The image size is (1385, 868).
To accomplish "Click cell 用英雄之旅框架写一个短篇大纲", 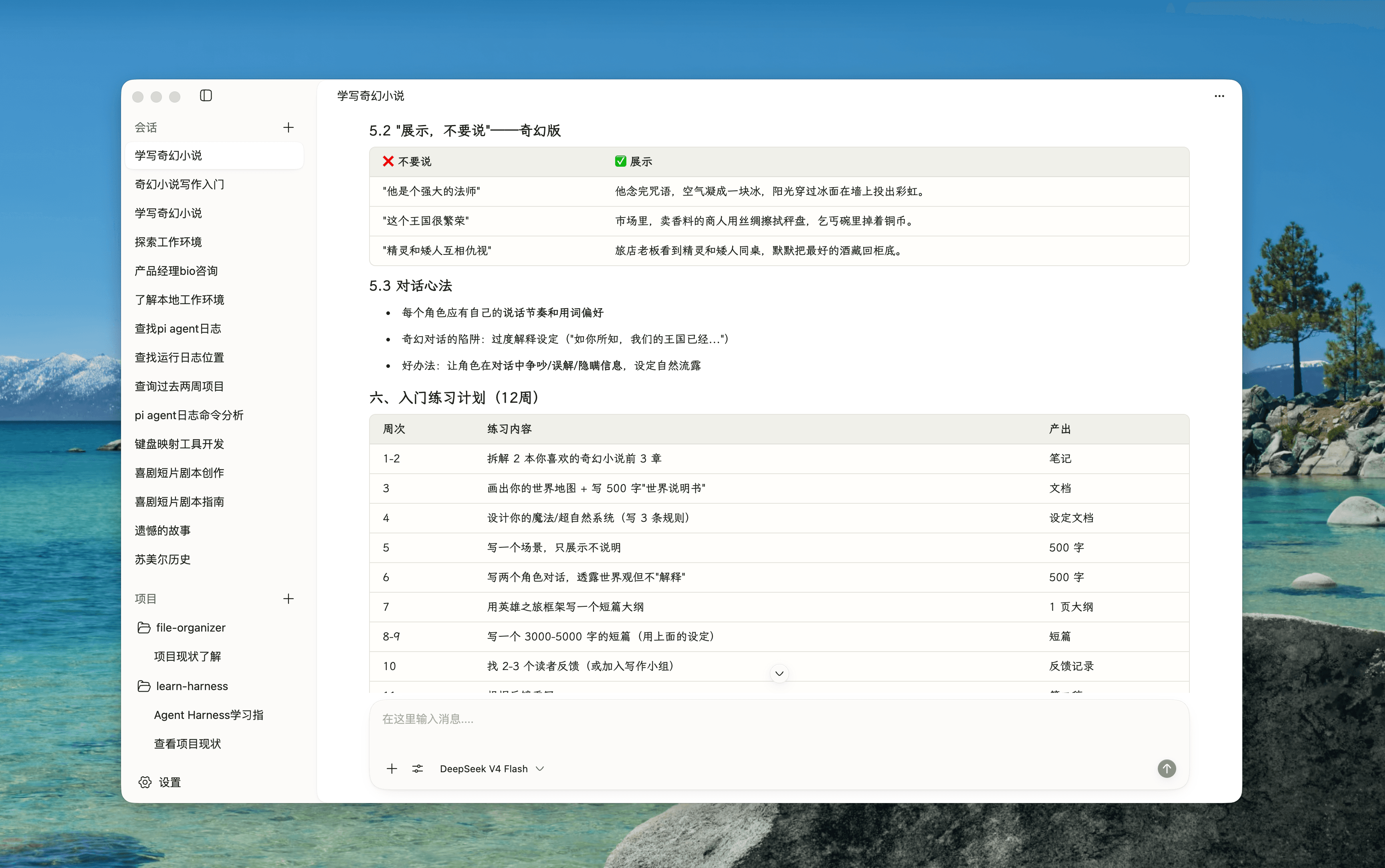I will (x=565, y=607).
